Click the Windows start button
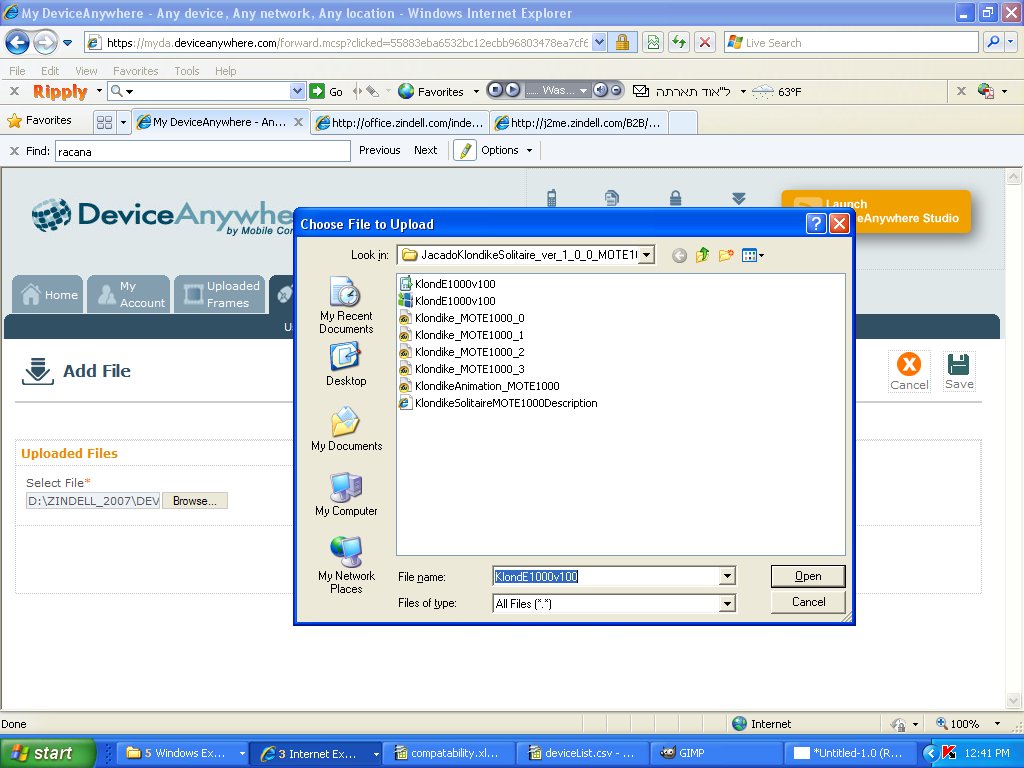The height and width of the screenshot is (768, 1024). (x=47, y=753)
